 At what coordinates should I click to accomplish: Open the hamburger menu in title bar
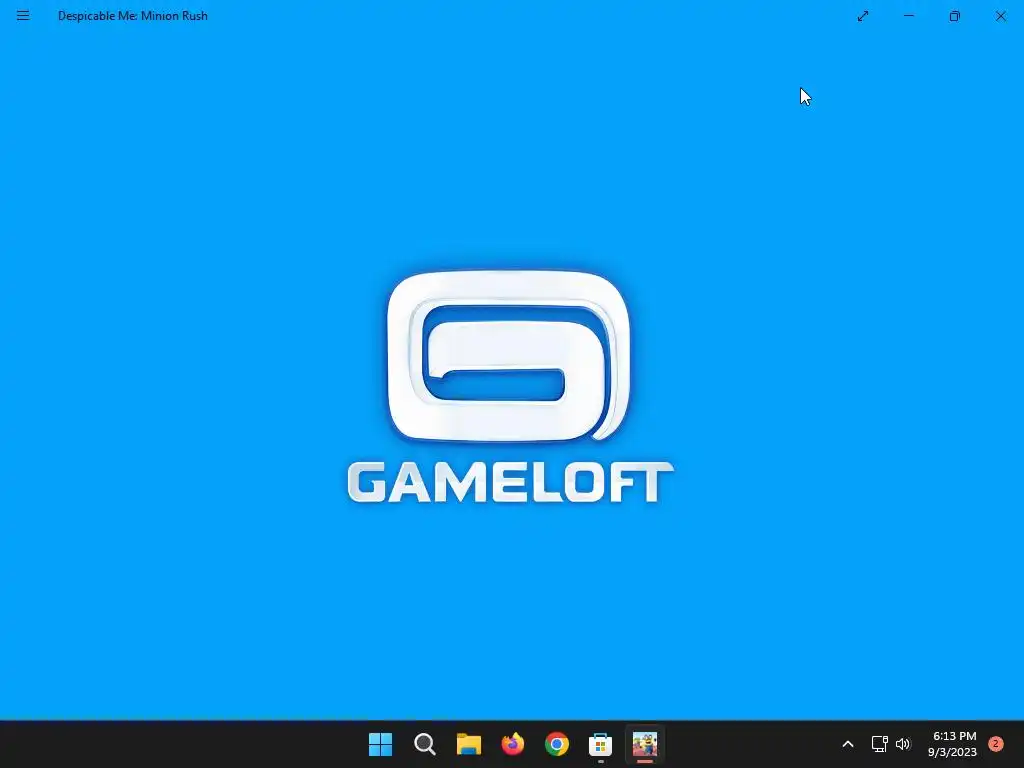click(x=23, y=16)
